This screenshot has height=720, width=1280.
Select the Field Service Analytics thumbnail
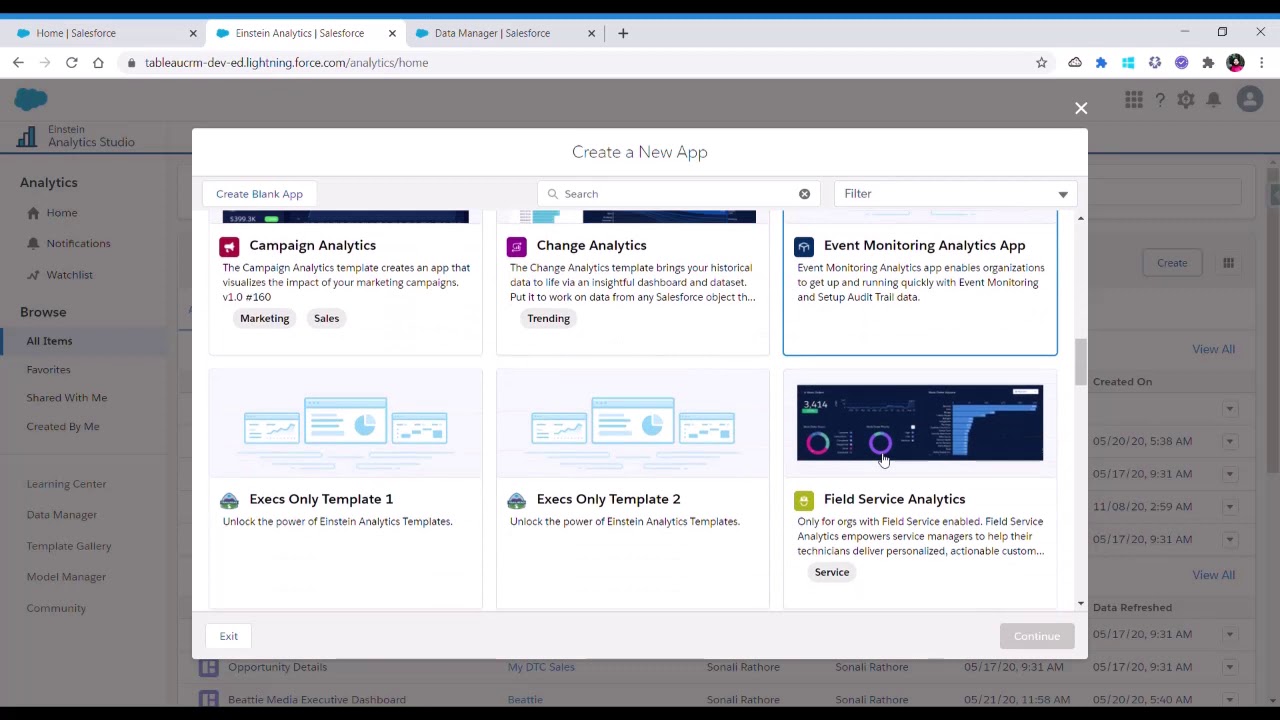[920, 423]
